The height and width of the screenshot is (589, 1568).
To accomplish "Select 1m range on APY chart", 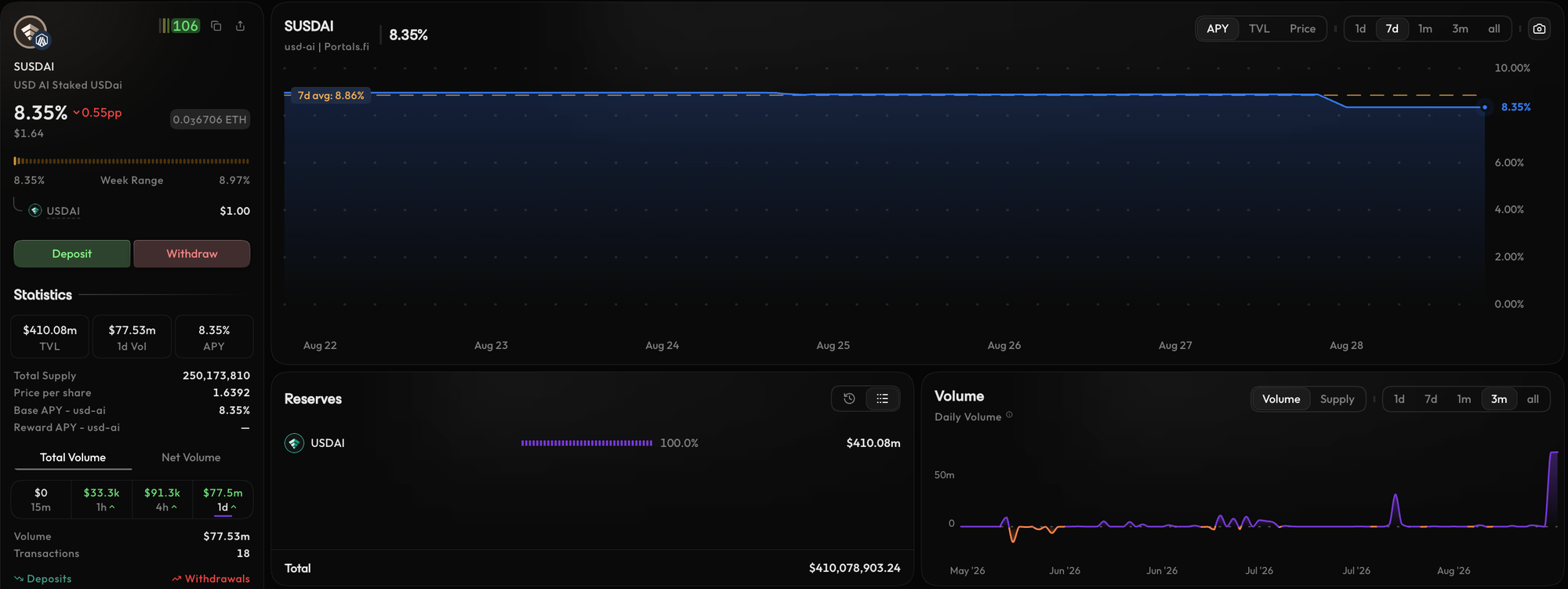I will (1425, 29).
